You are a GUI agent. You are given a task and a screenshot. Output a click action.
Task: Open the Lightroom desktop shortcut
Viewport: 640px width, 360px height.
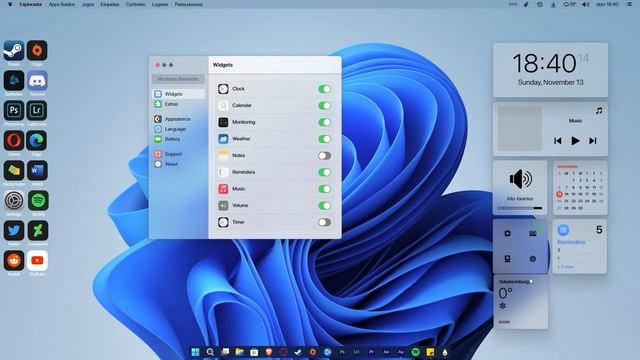point(37,111)
